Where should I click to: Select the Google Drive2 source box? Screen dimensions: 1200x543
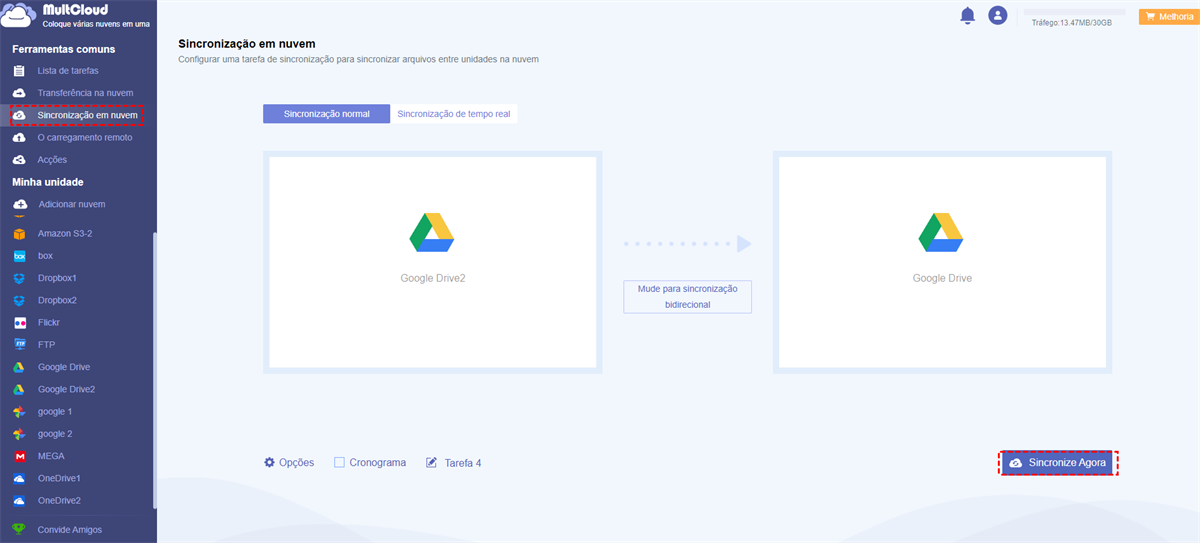(x=433, y=262)
